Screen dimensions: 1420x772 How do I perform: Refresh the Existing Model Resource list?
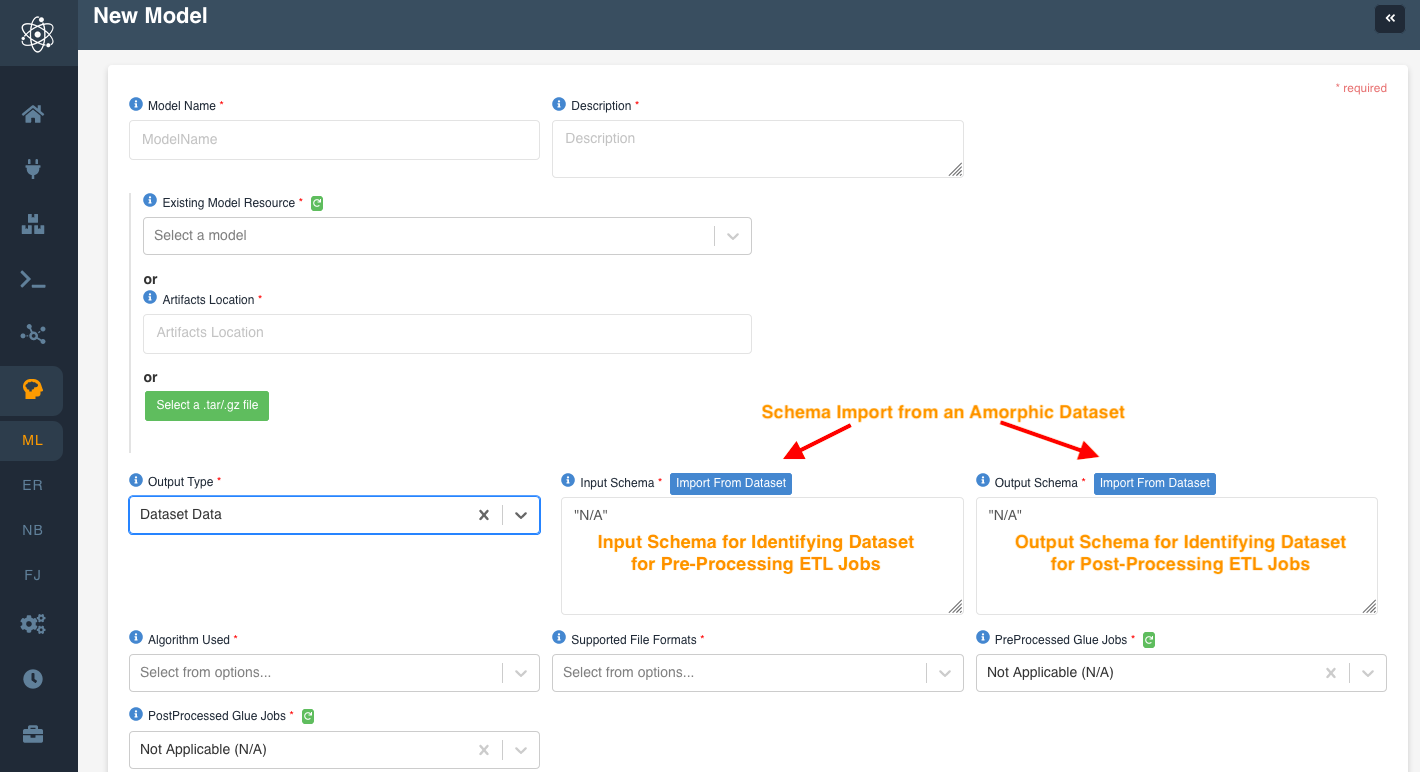click(x=317, y=203)
